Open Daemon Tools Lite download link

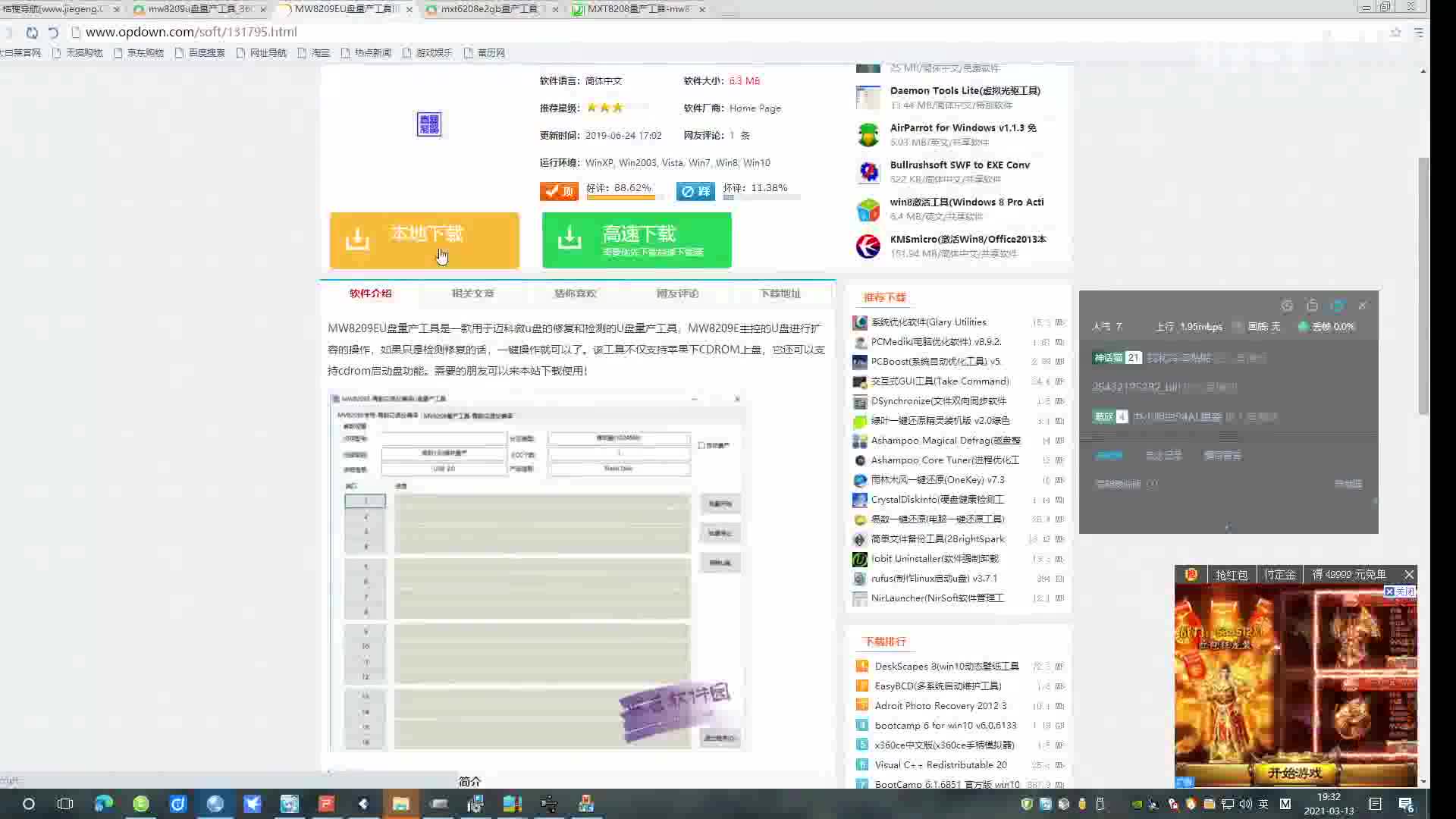coord(965,90)
